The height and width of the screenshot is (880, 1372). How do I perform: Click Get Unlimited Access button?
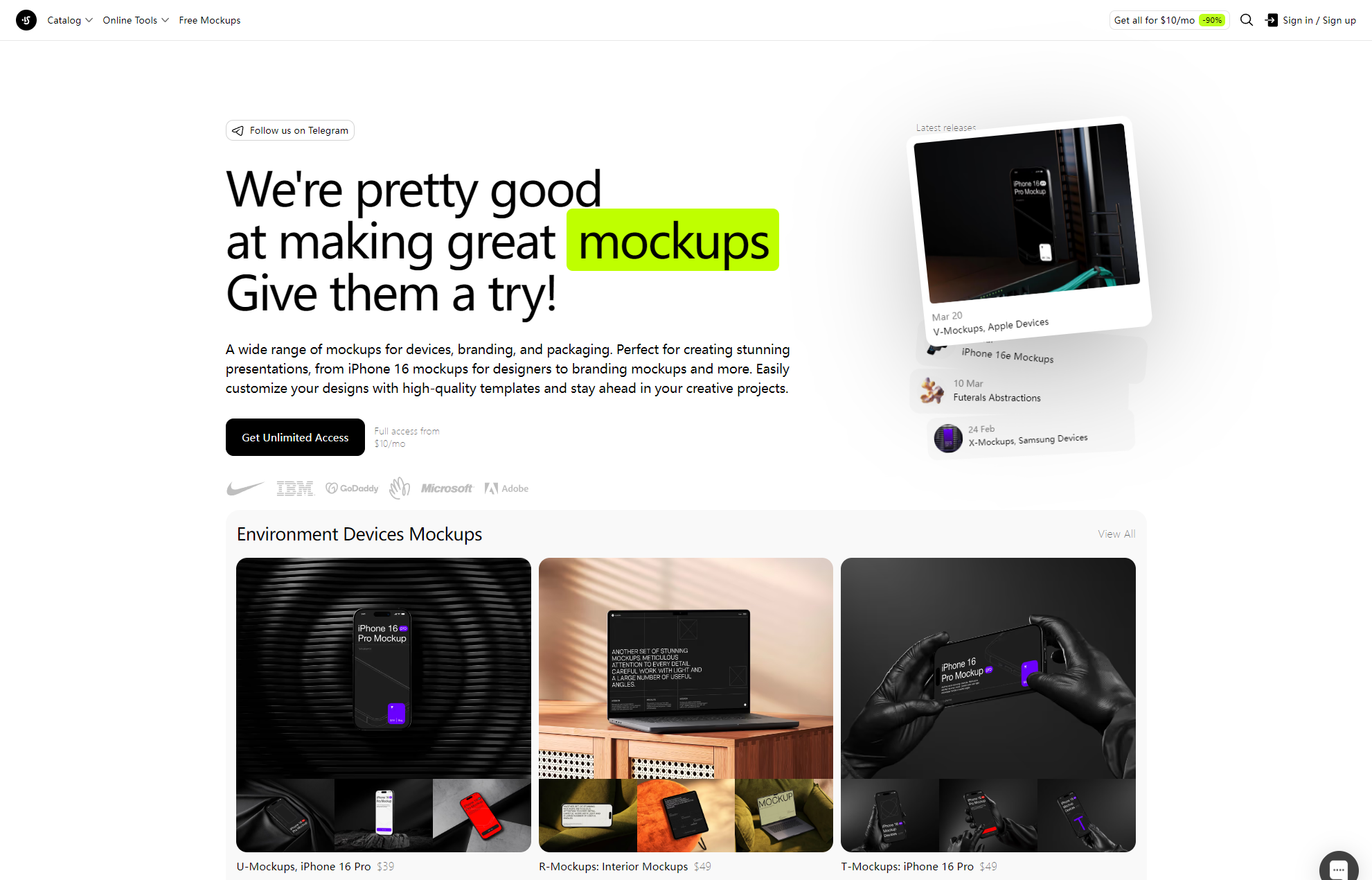295,437
